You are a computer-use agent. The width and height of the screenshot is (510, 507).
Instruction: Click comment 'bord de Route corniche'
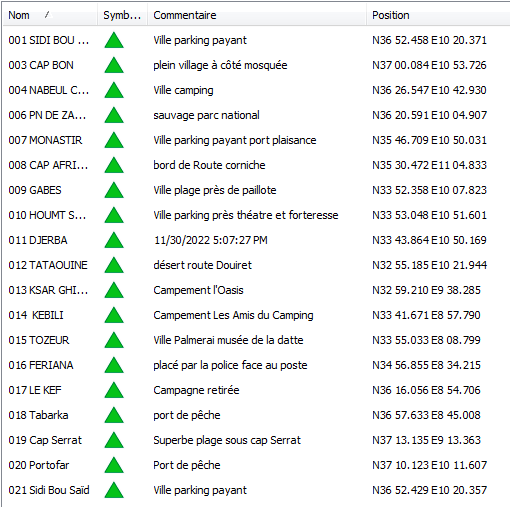coord(209,165)
